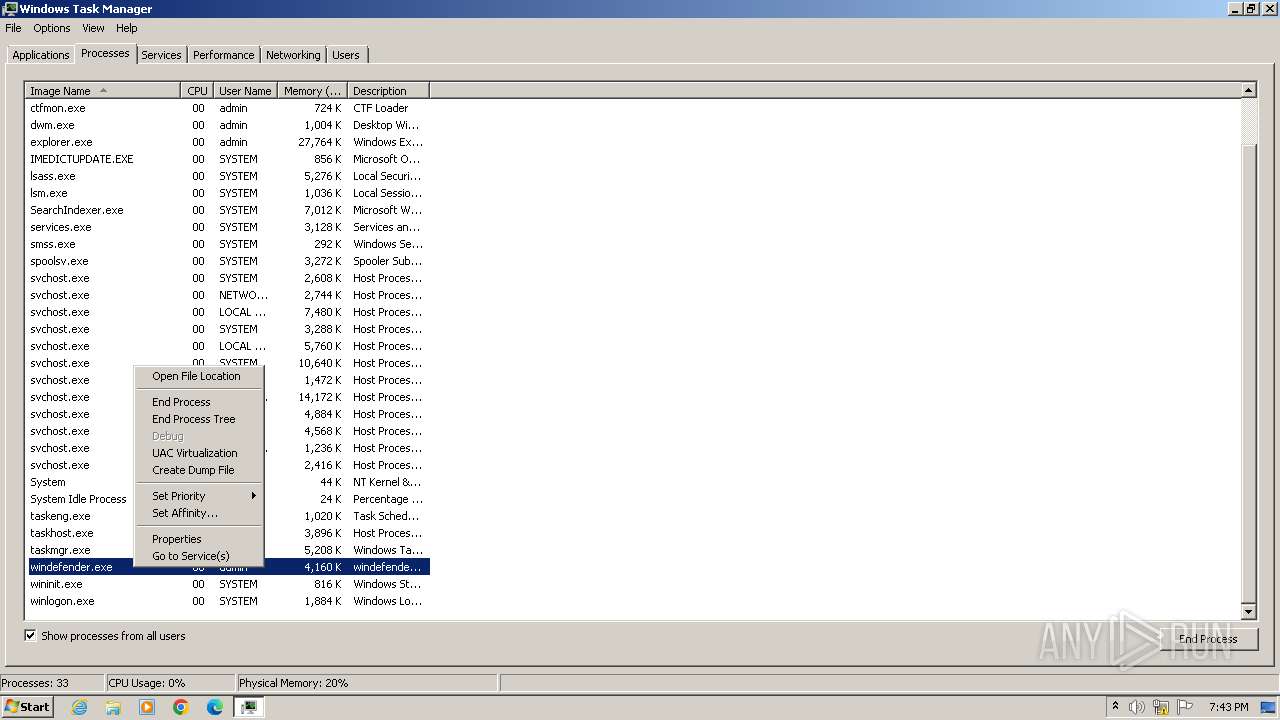Select the winlogon.exe process
This screenshot has width=1280, height=720.
coord(227,601)
